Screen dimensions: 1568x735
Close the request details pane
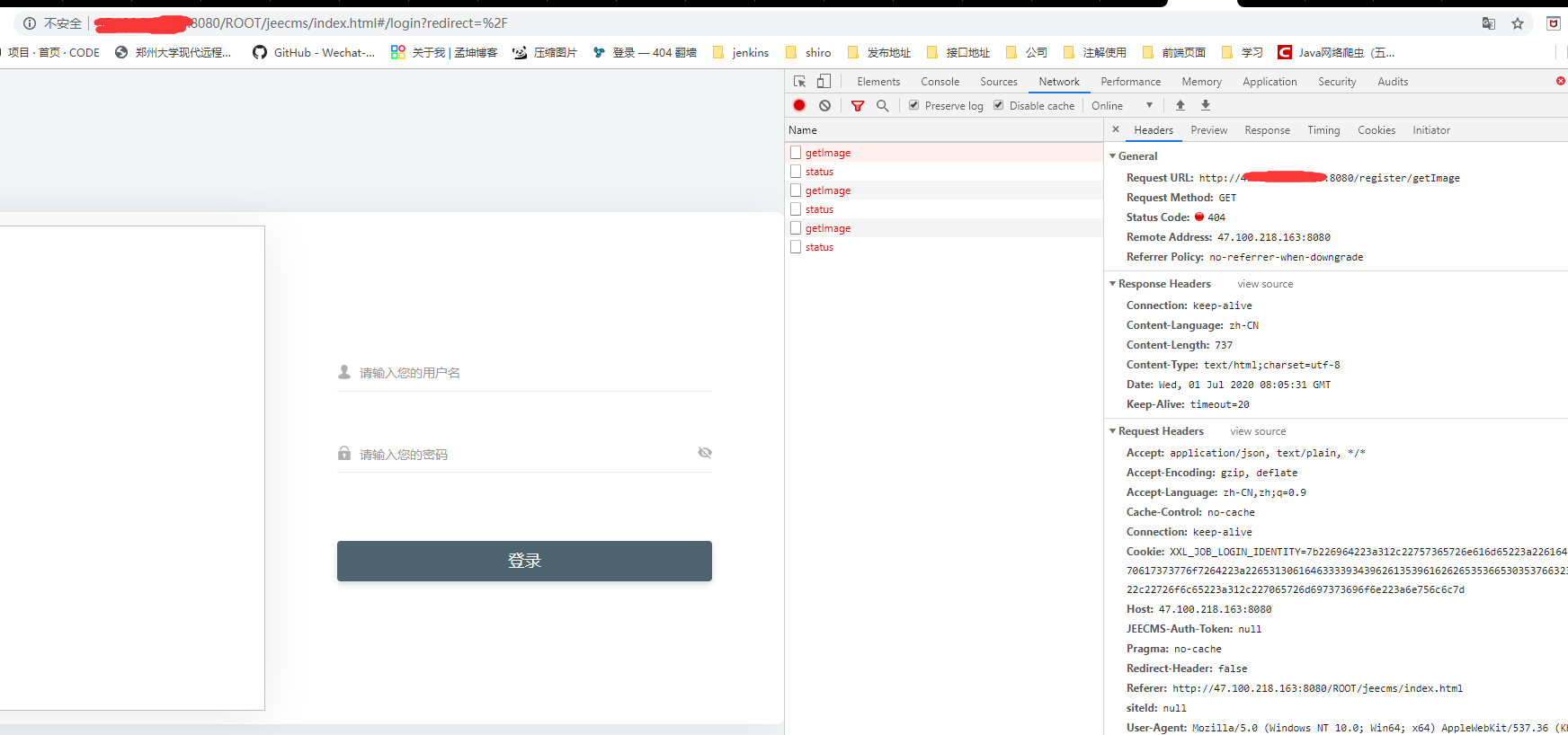[1116, 129]
